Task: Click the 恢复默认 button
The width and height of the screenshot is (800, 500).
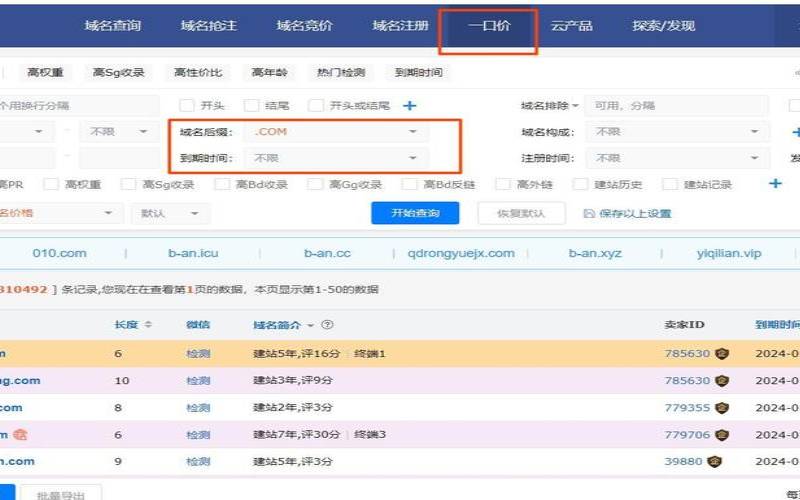Action: [x=521, y=213]
